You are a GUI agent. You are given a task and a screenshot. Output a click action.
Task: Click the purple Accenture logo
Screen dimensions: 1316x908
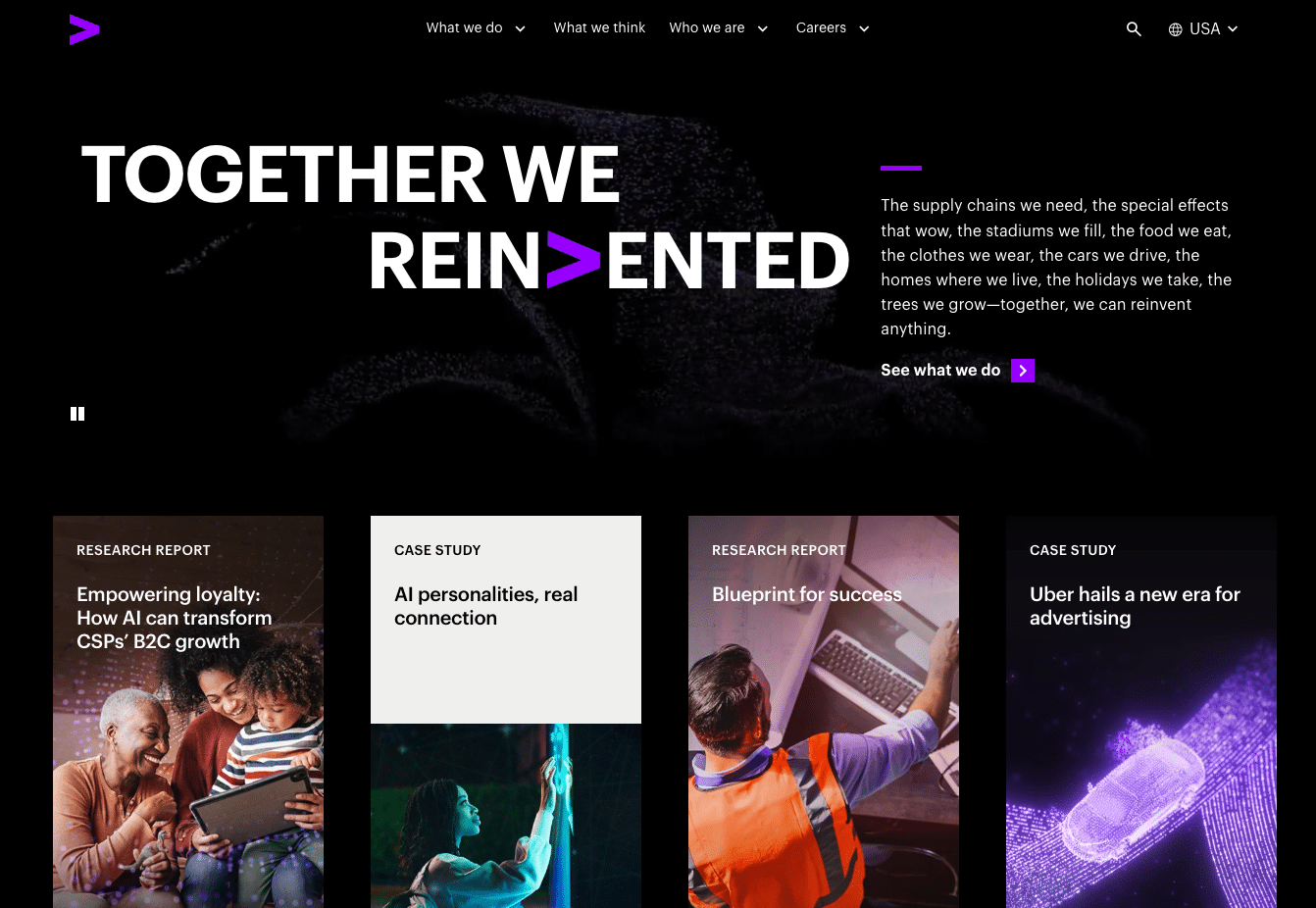click(x=84, y=29)
